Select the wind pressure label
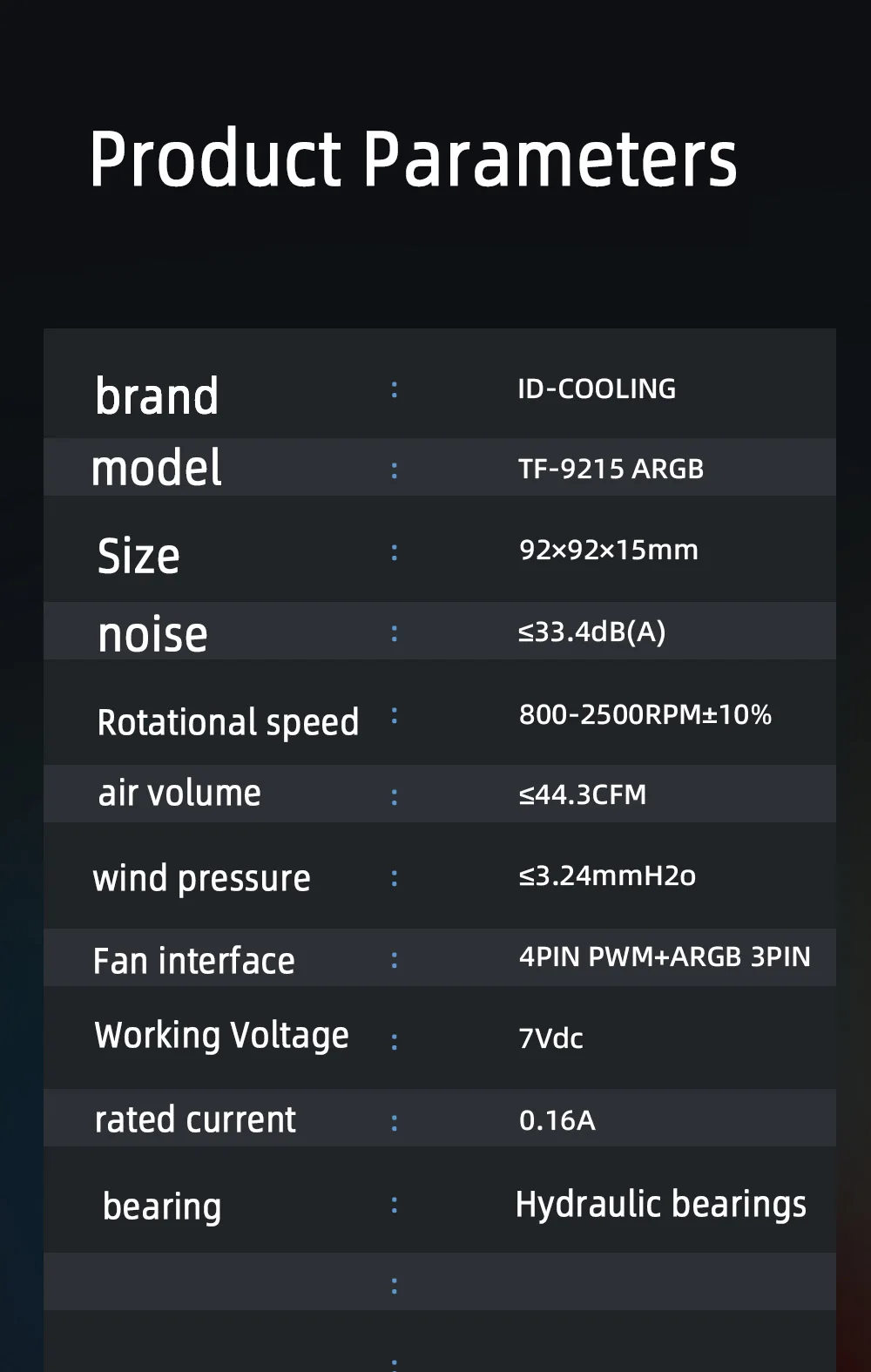The height and width of the screenshot is (1372, 871). pyautogui.click(x=202, y=878)
